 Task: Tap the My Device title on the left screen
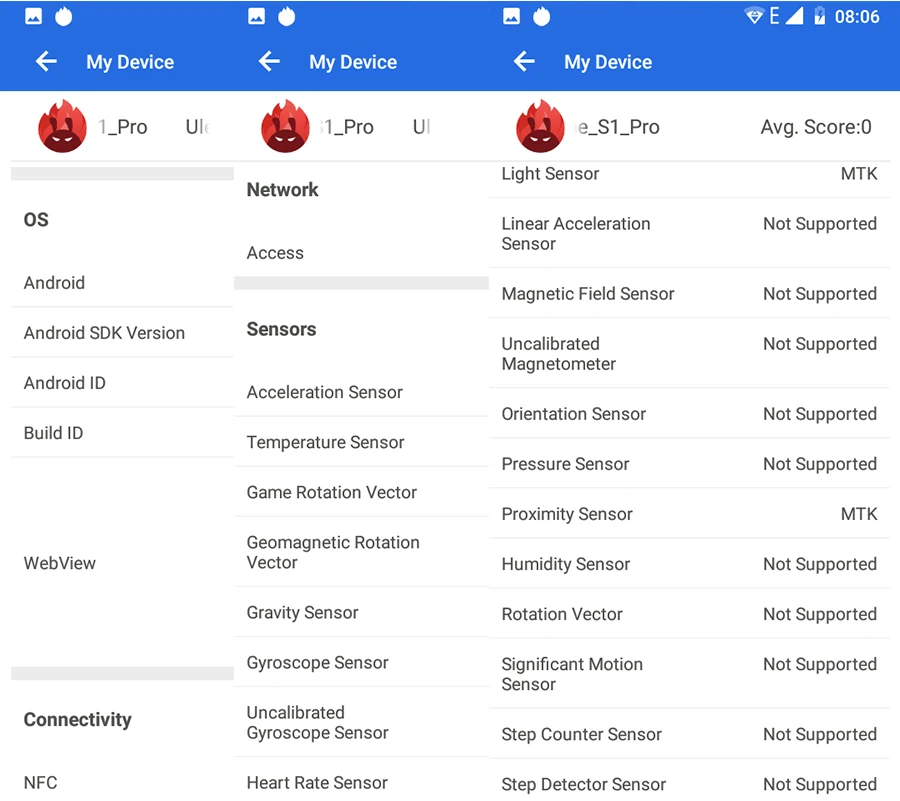click(x=130, y=62)
